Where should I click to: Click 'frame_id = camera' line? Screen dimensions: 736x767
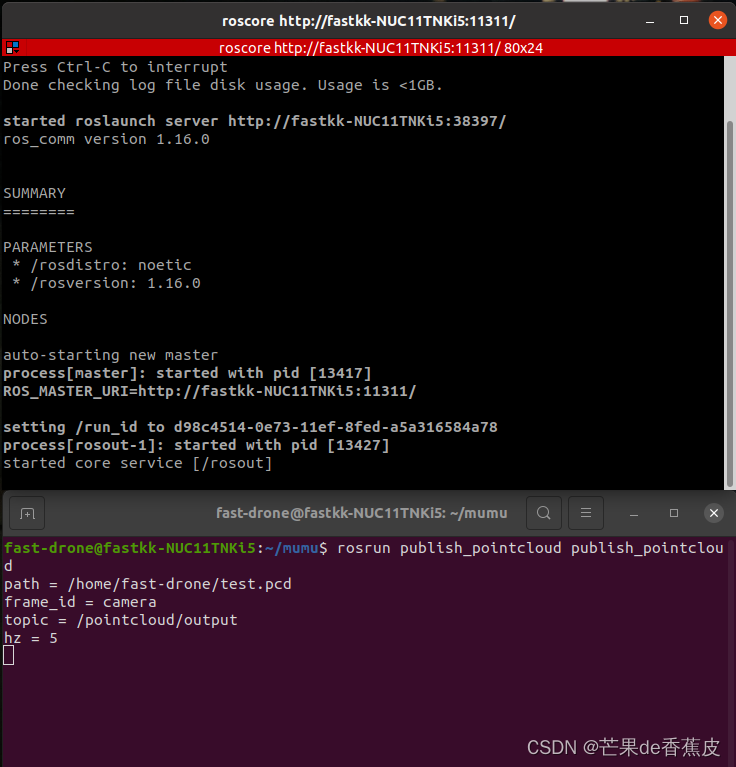tap(80, 602)
